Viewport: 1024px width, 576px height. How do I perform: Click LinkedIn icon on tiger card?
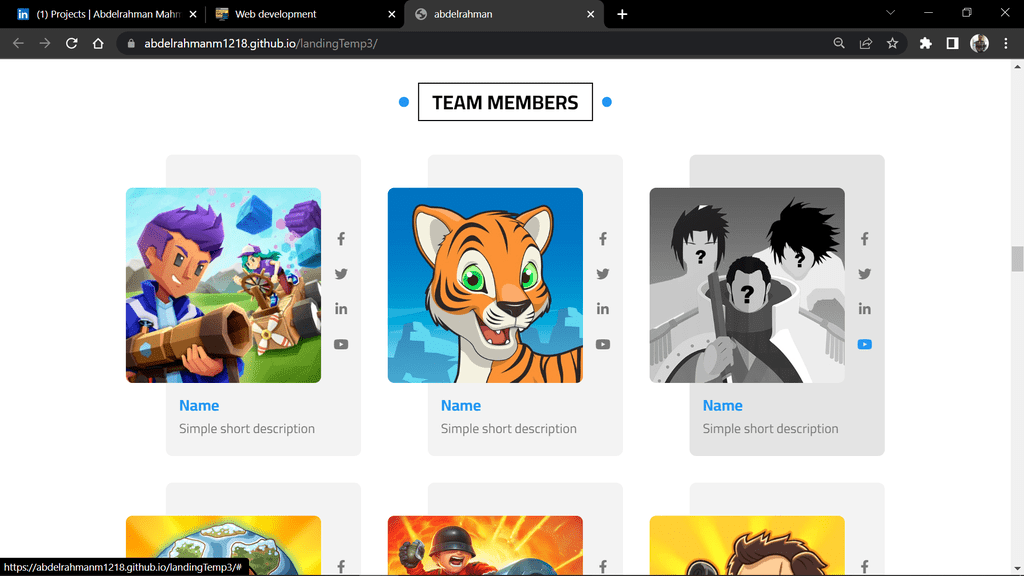click(603, 309)
